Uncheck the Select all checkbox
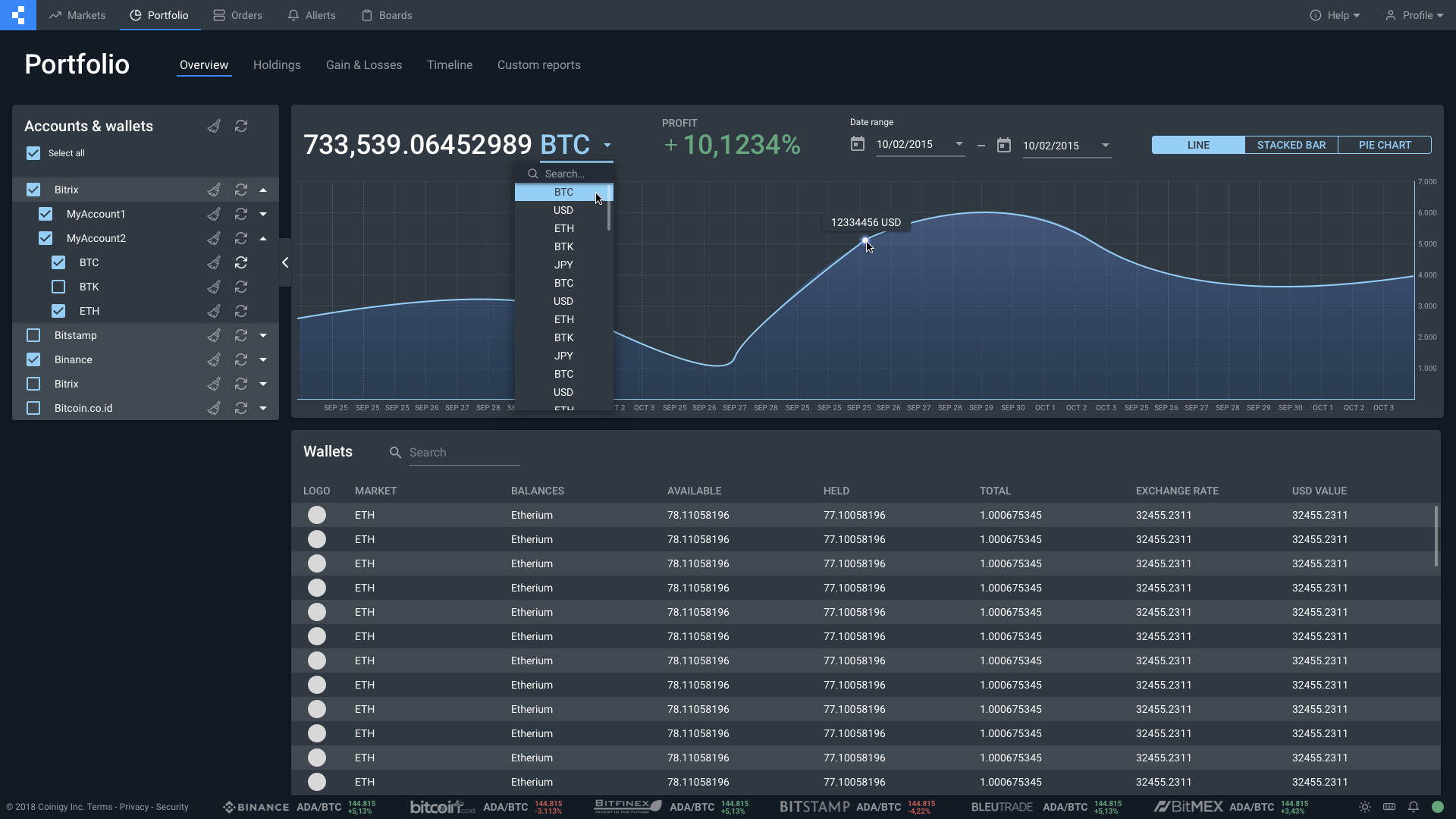The width and height of the screenshot is (1456, 819). coord(33,153)
